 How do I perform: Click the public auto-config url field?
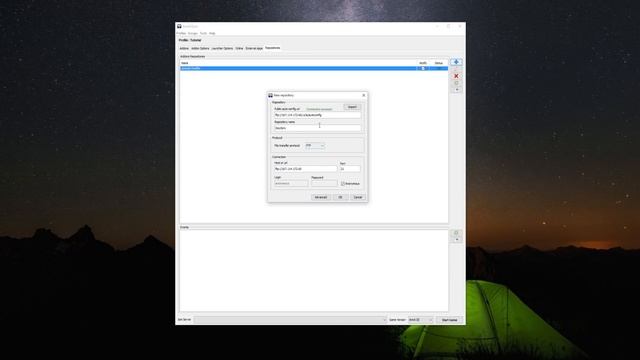[x=318, y=115]
